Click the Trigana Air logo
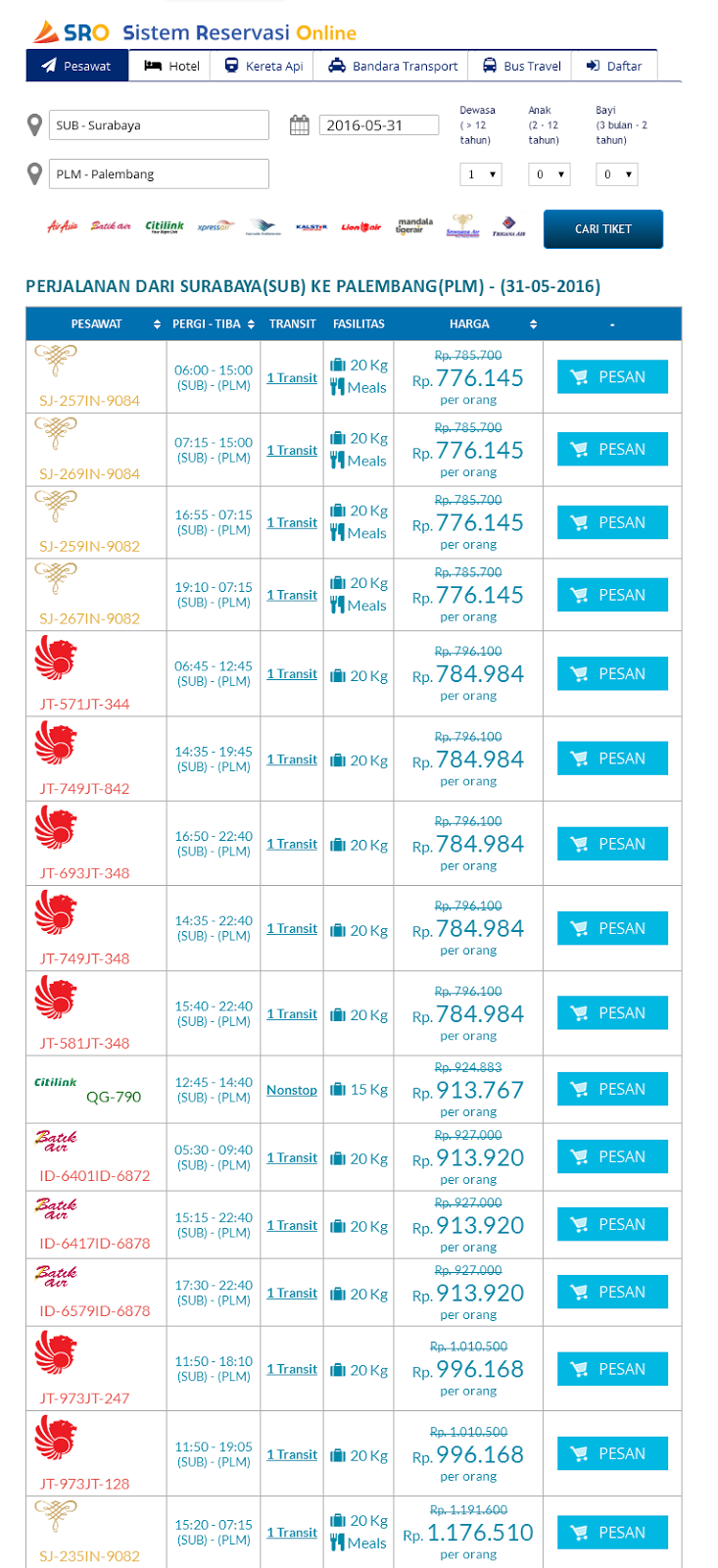The height and width of the screenshot is (1568, 718). (x=509, y=227)
